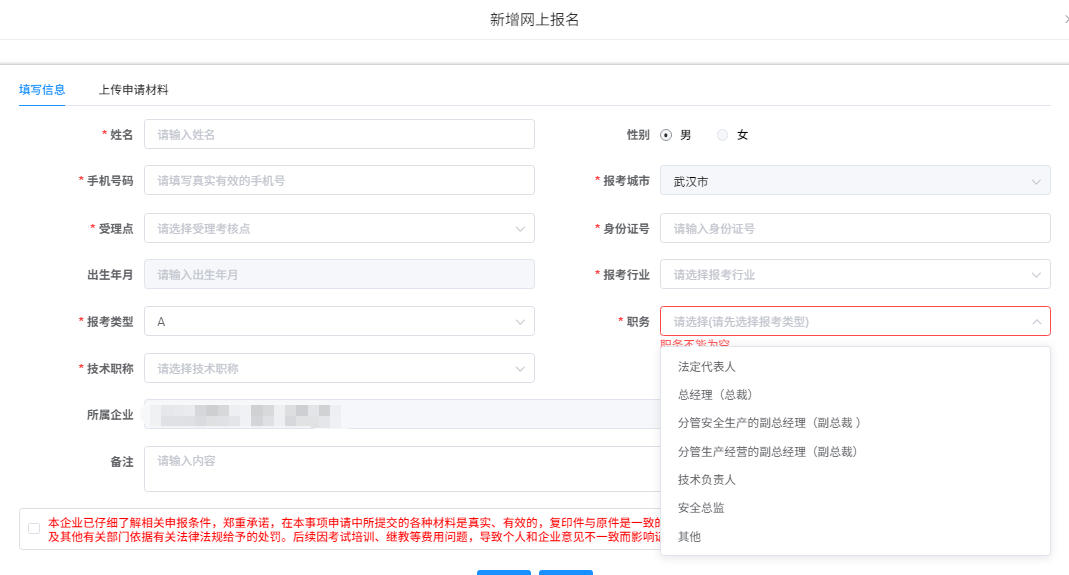Open the 填写信息 tab
The height and width of the screenshot is (575, 1069).
pos(42,89)
